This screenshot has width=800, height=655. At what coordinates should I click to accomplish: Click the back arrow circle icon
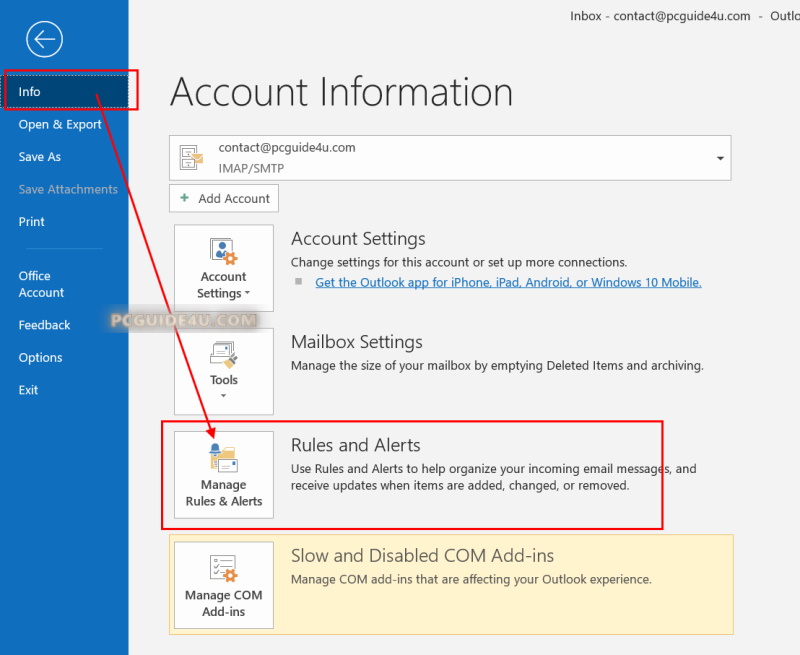tap(45, 40)
